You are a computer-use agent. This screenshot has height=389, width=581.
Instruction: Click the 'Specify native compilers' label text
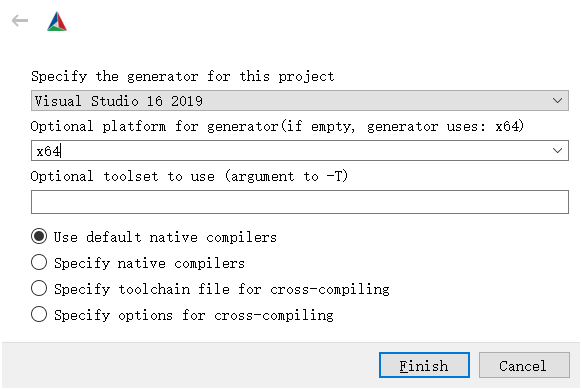point(149,263)
